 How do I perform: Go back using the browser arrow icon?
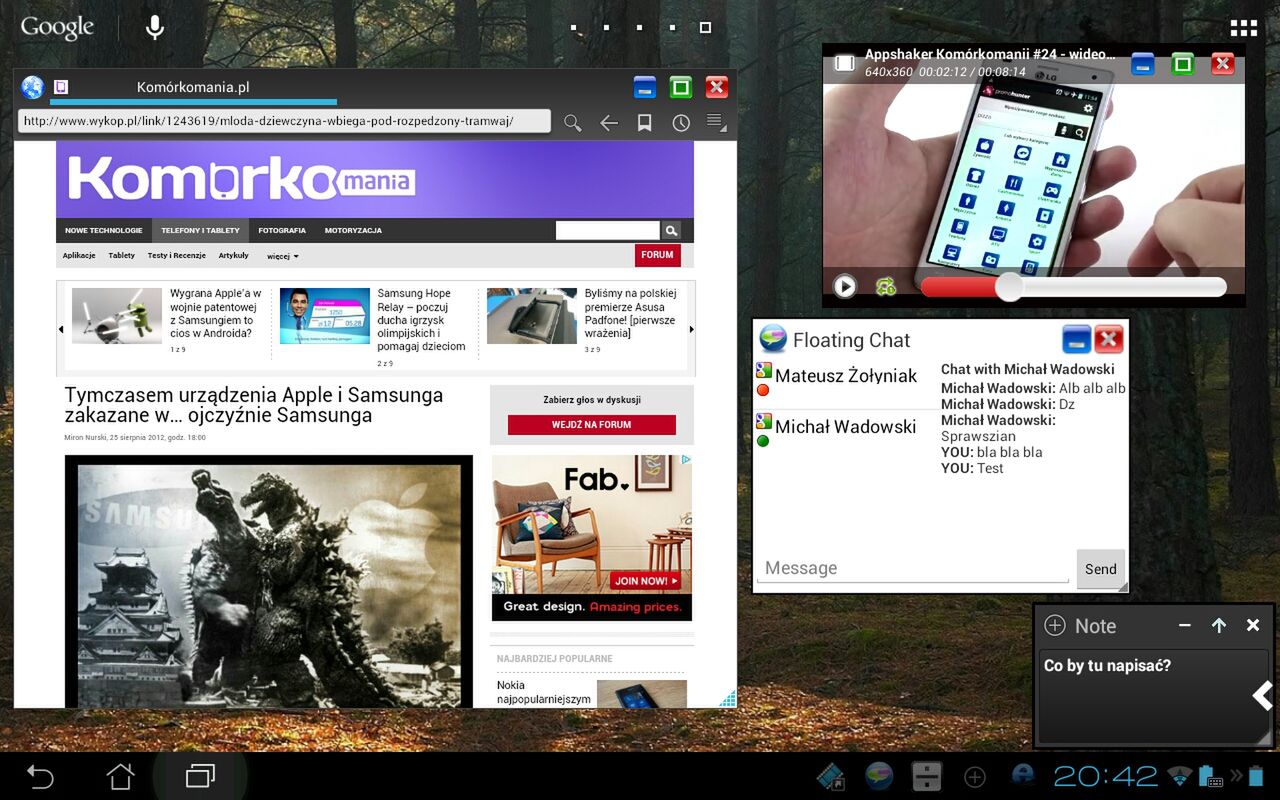pos(608,122)
